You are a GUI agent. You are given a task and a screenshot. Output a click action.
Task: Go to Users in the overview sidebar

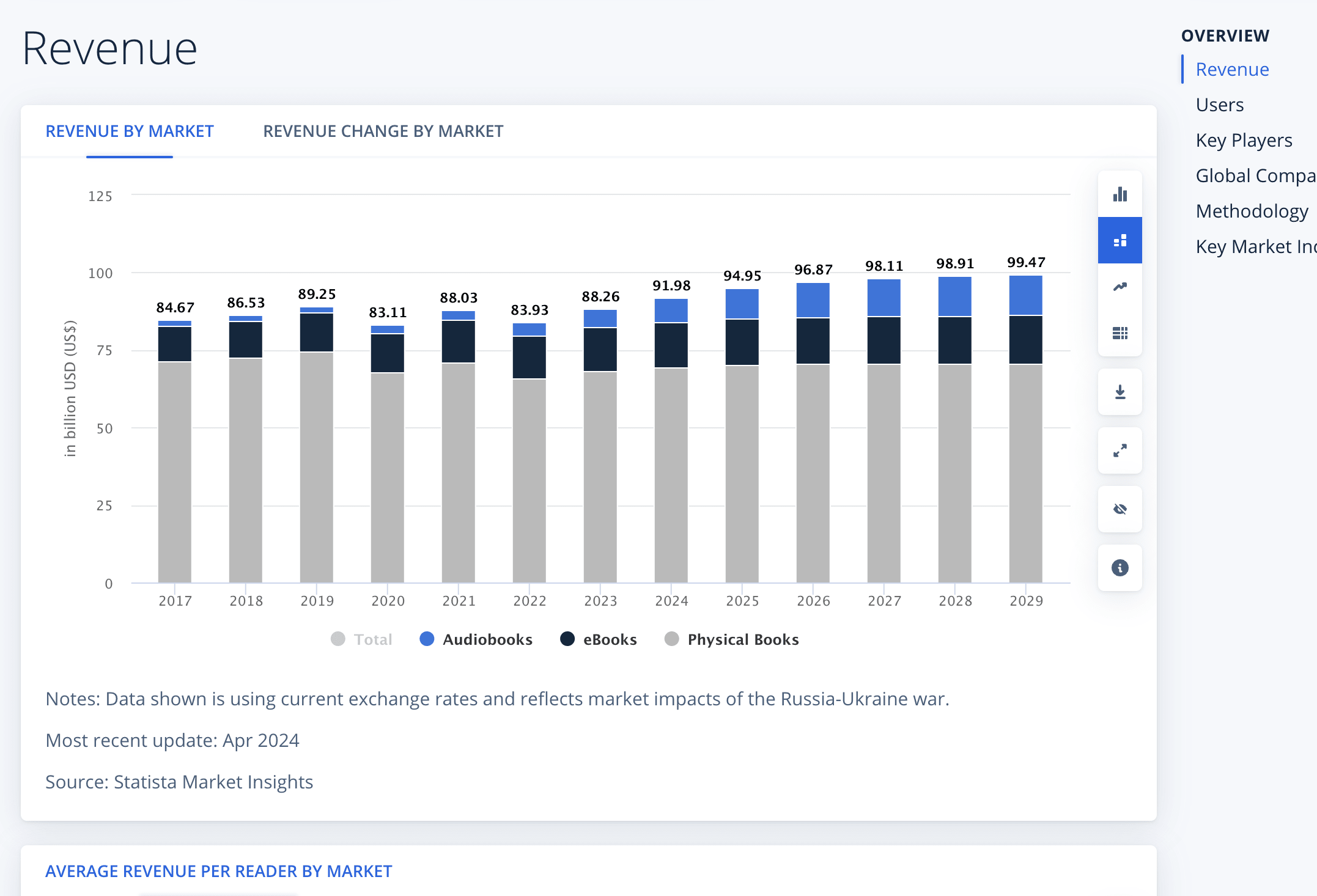coord(1220,105)
